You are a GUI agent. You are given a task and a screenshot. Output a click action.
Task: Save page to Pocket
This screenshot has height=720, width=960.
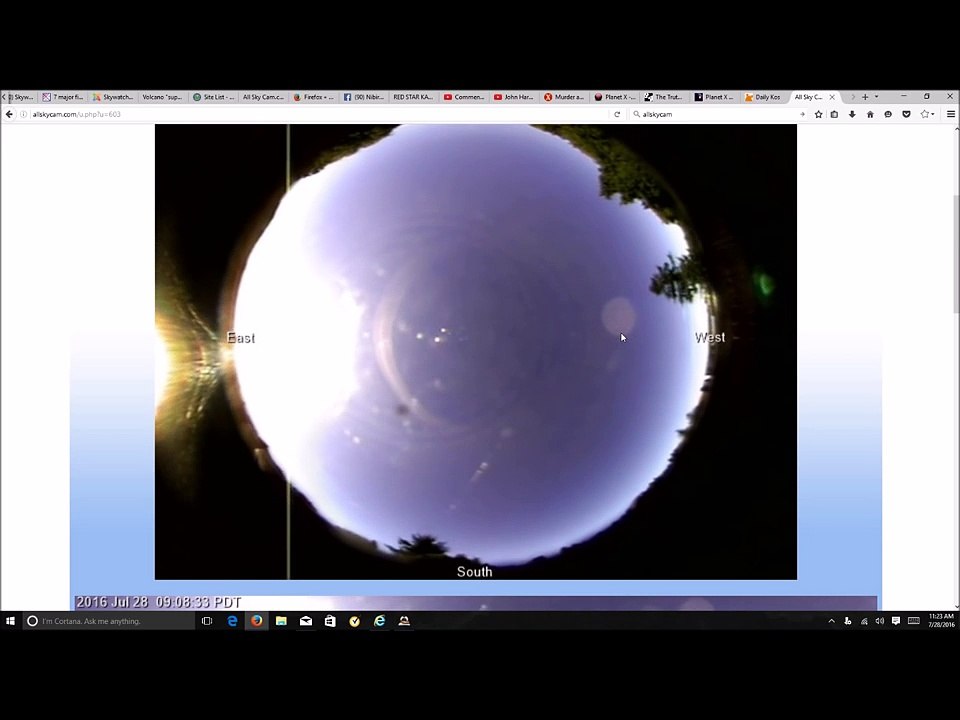pyautogui.click(x=907, y=114)
